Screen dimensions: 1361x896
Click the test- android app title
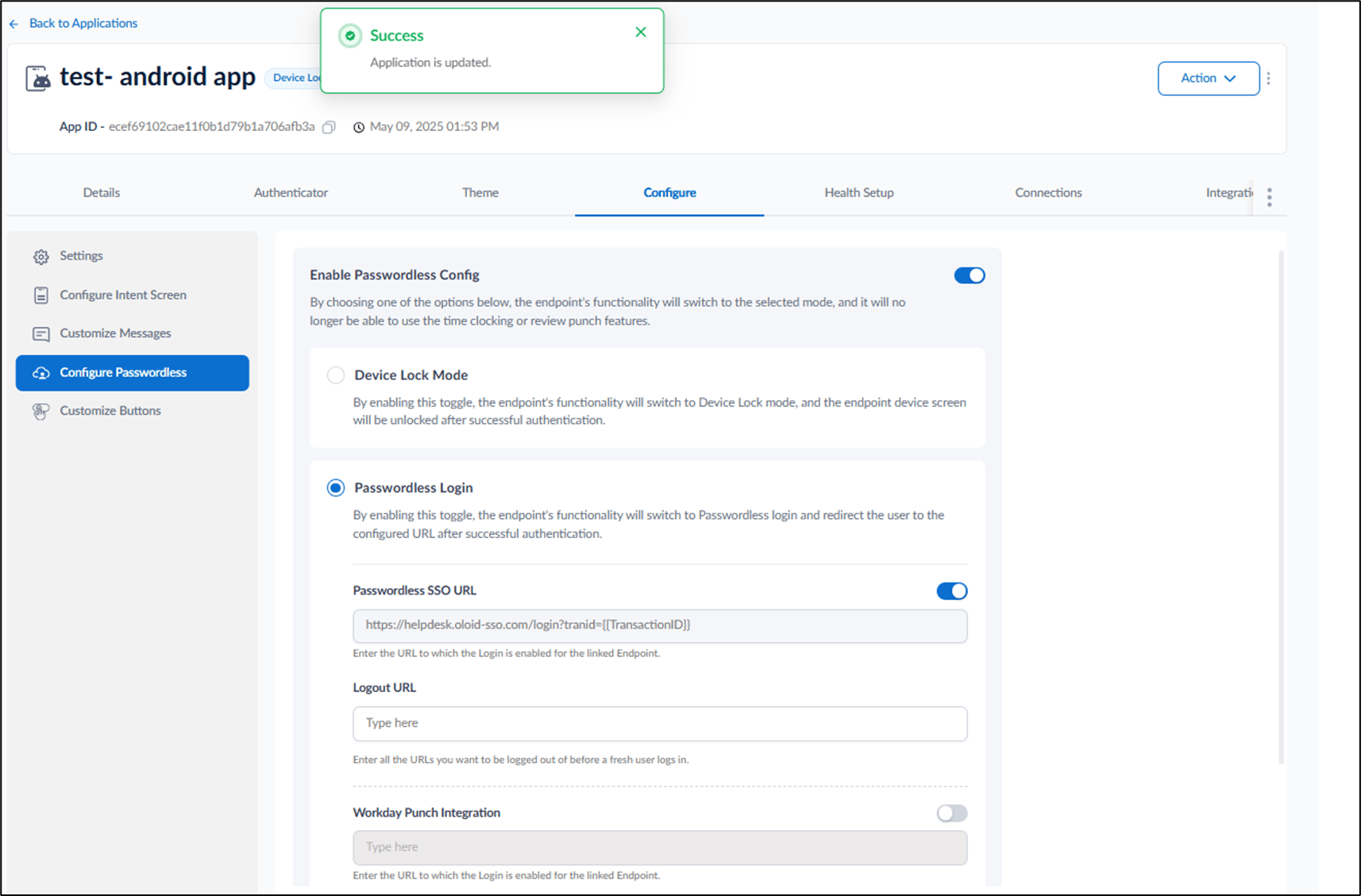157,77
